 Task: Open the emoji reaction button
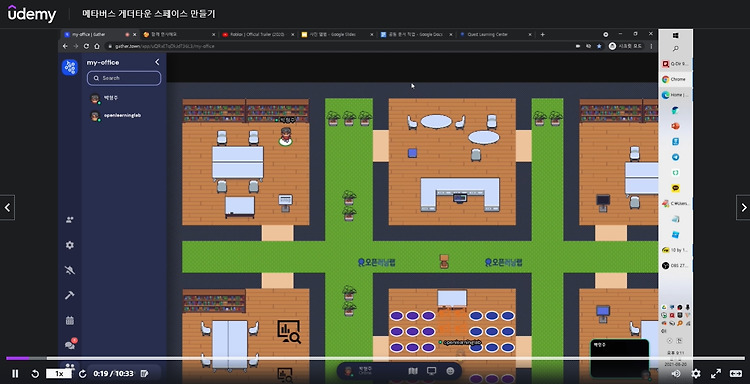450,371
